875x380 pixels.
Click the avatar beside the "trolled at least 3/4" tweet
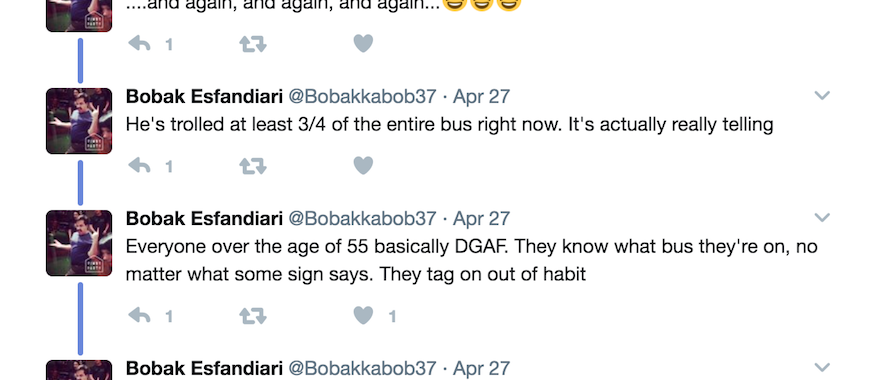(x=79, y=121)
